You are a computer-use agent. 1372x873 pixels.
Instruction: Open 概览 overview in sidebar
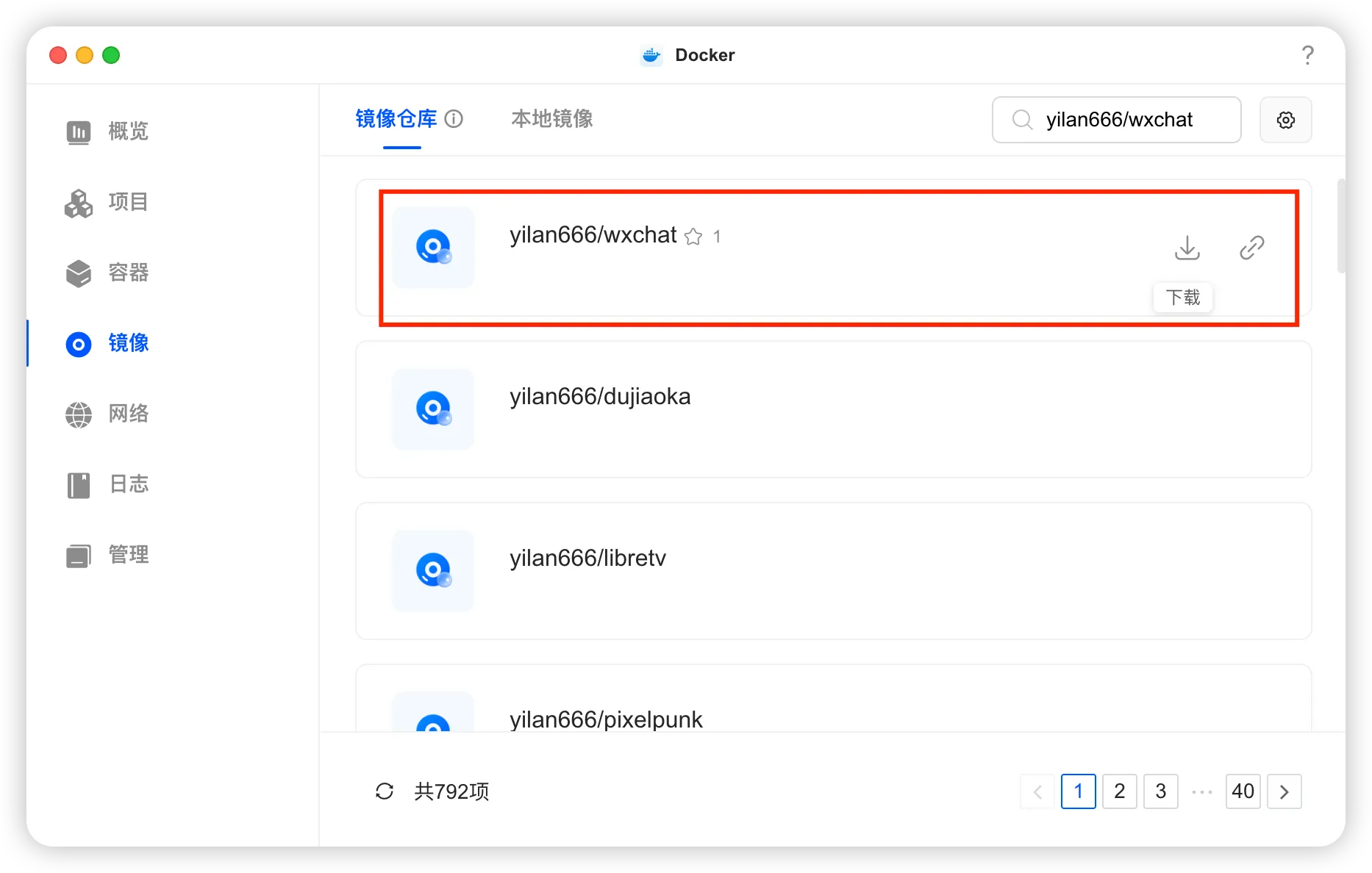click(107, 132)
